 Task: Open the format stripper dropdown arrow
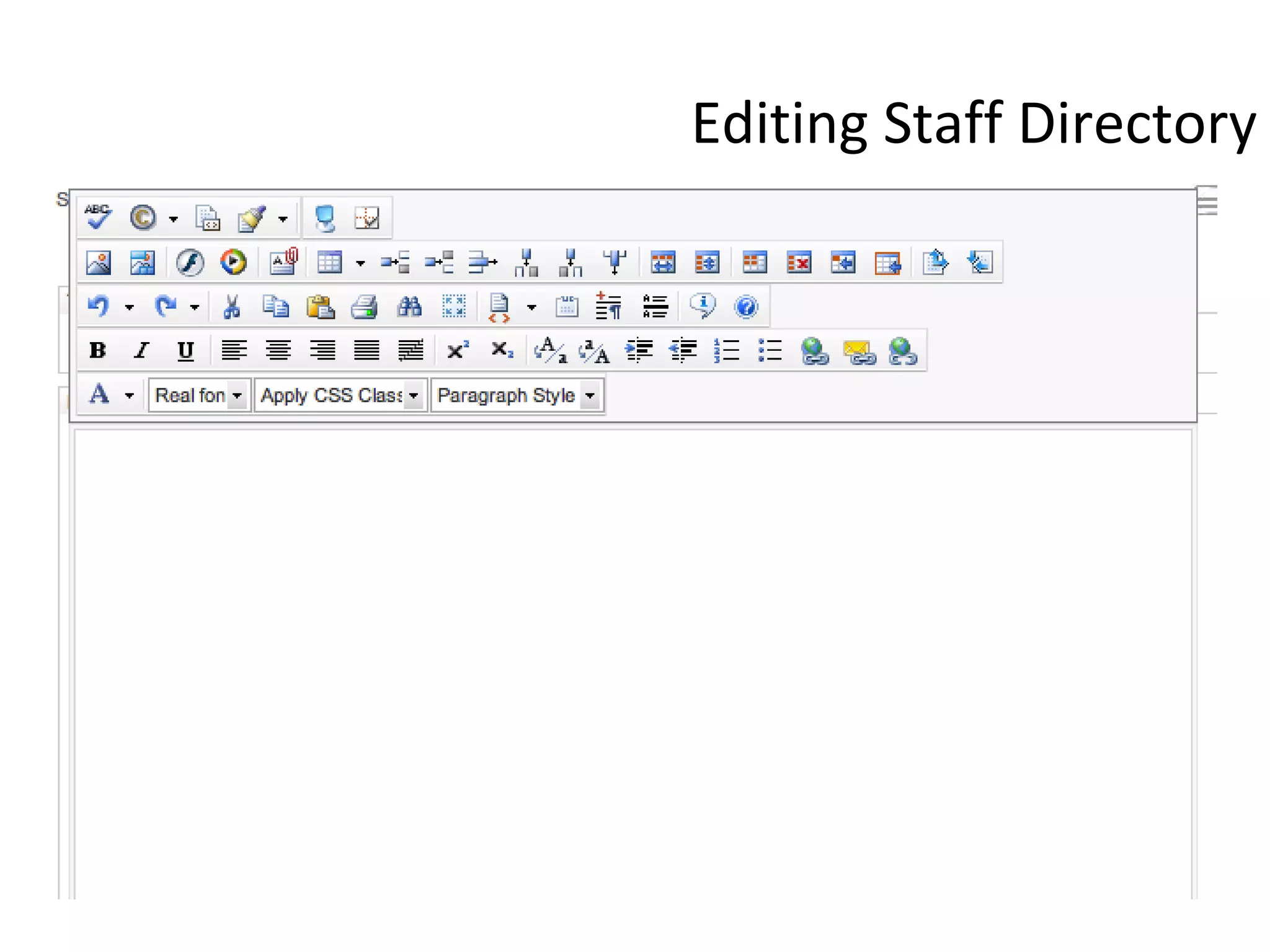click(x=283, y=219)
